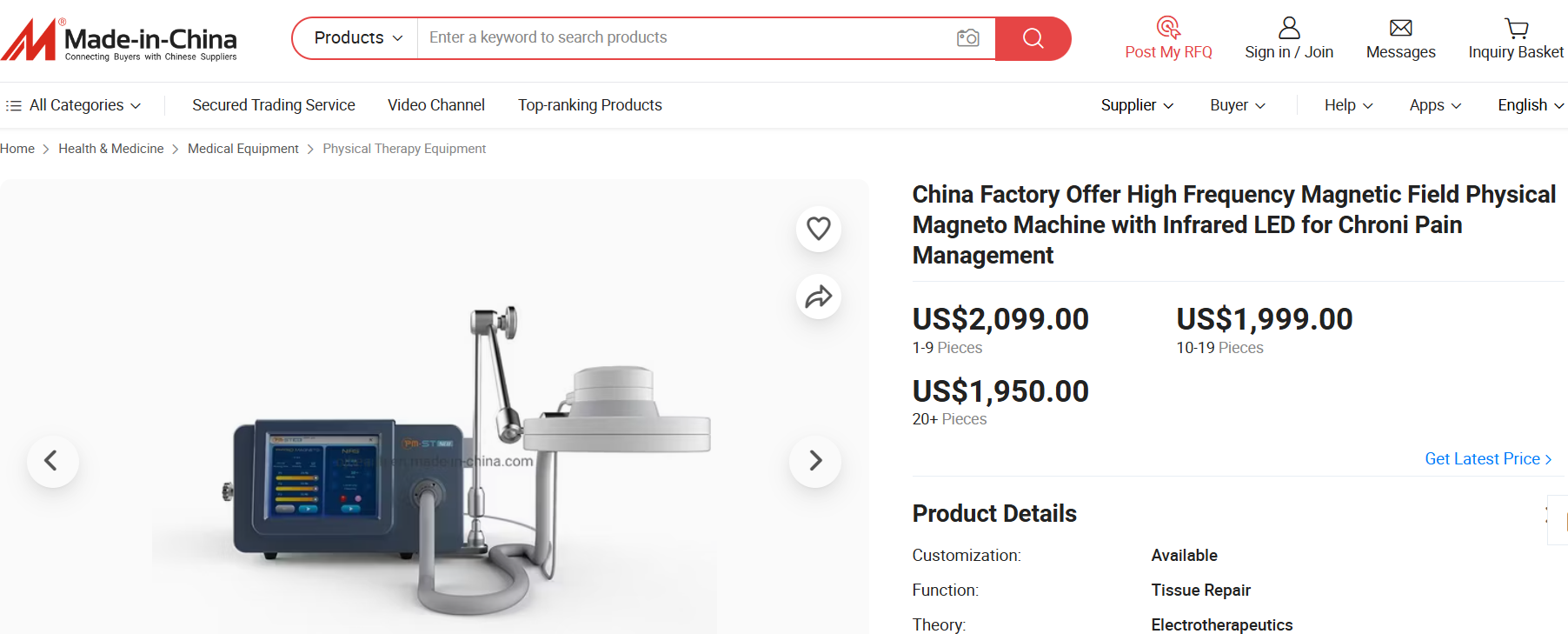The image size is (1568, 634).
Task: Click the Post My RFQ icon
Action: coord(1168,28)
